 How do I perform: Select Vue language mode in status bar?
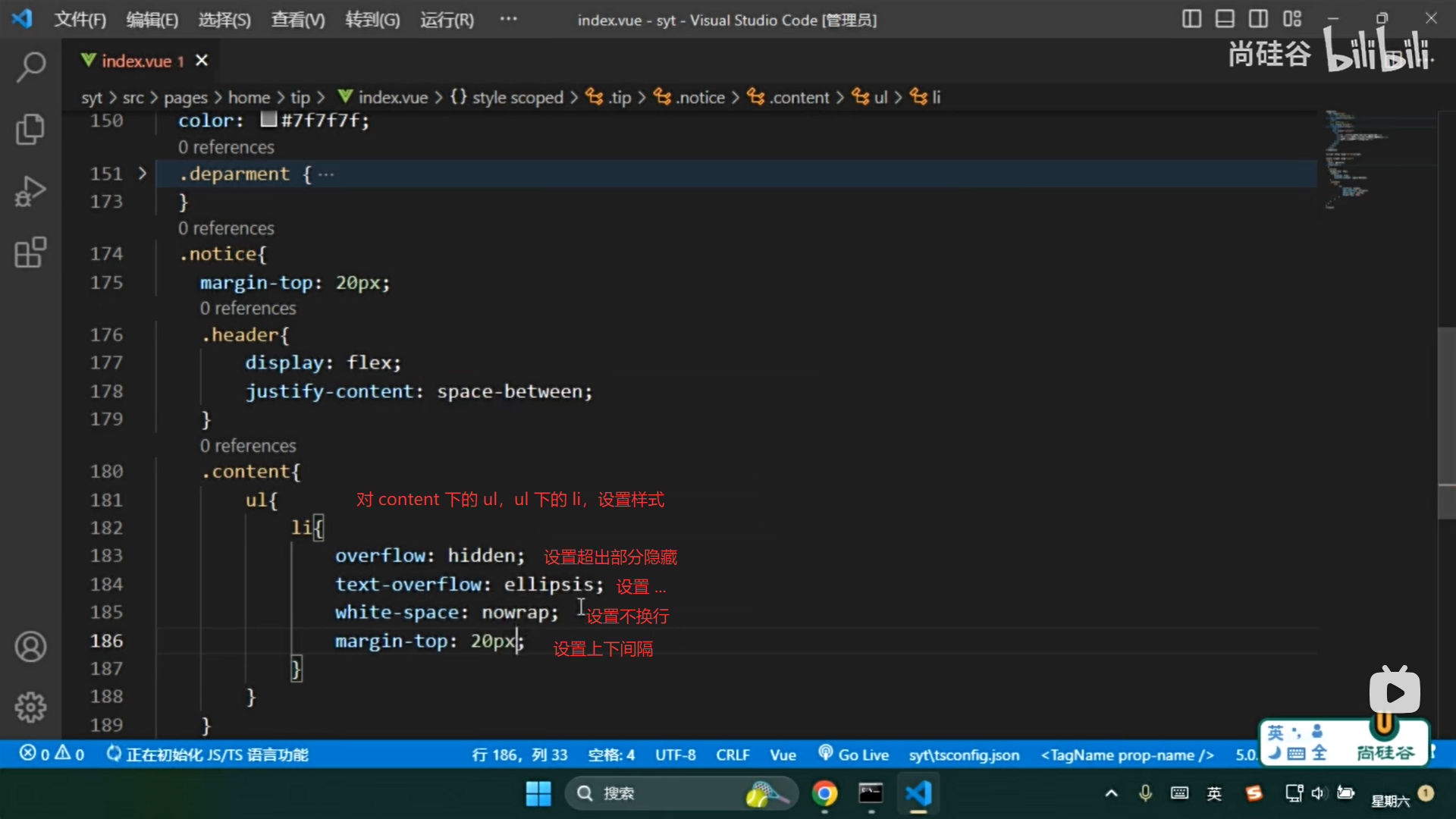pos(783,755)
